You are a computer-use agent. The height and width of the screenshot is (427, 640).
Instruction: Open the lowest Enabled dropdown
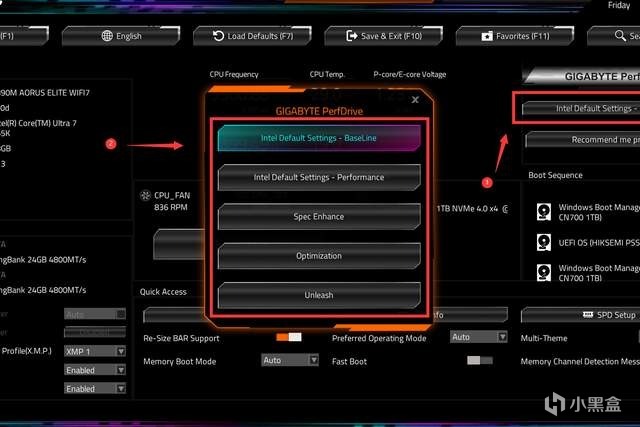(x=95, y=388)
